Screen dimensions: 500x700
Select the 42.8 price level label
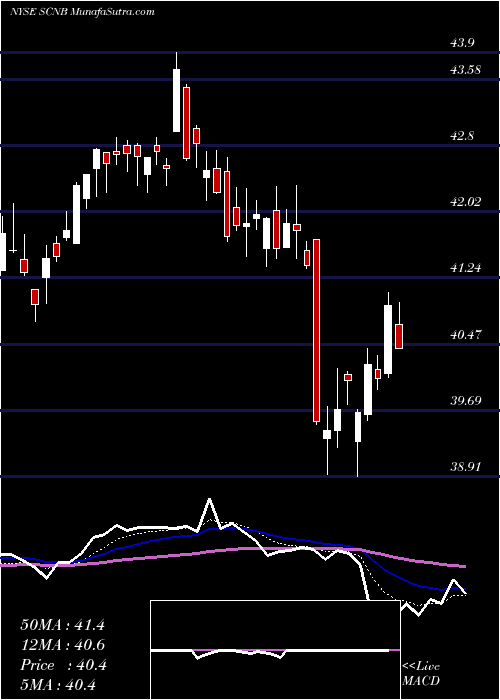point(462,136)
